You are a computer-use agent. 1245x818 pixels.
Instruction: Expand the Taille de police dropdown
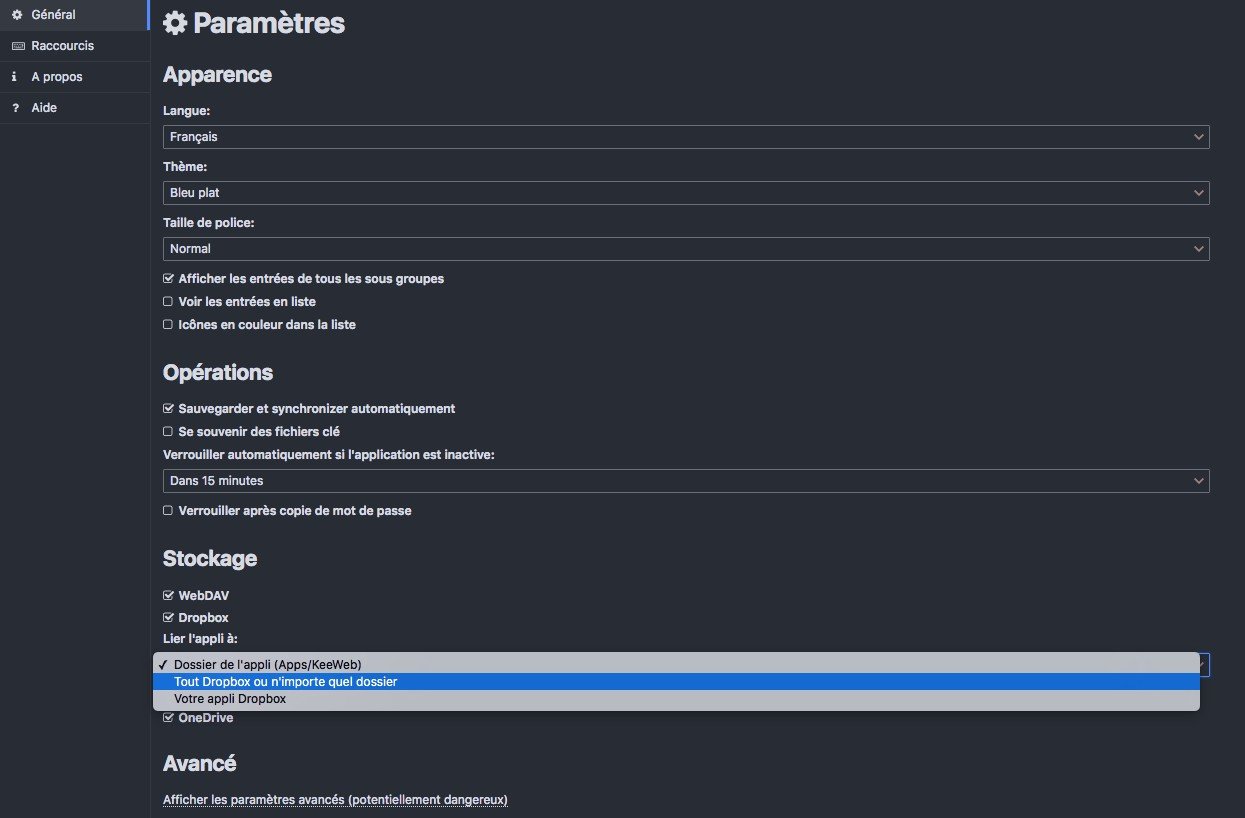click(x=686, y=249)
